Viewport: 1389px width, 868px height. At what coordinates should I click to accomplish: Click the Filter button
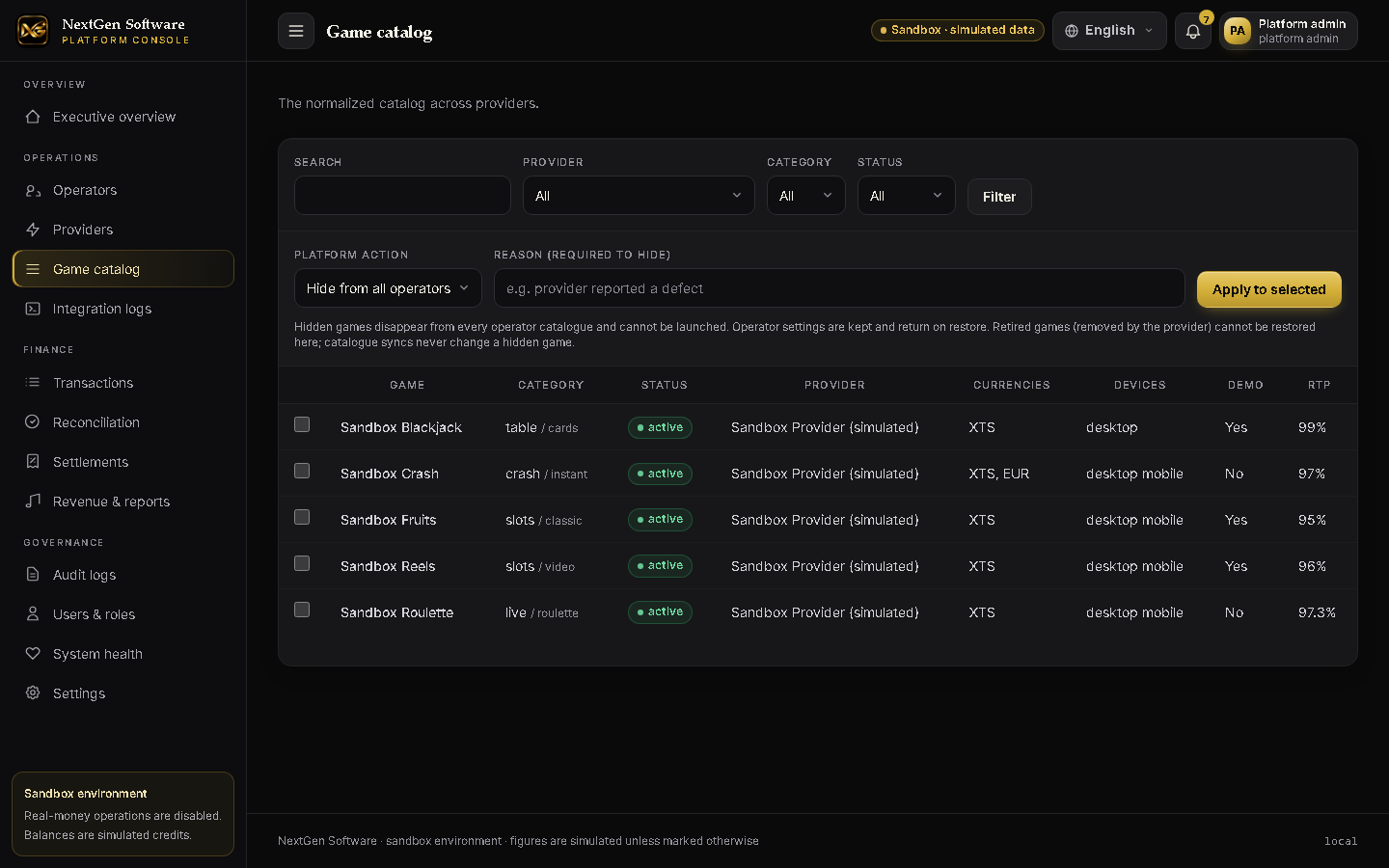[999, 197]
